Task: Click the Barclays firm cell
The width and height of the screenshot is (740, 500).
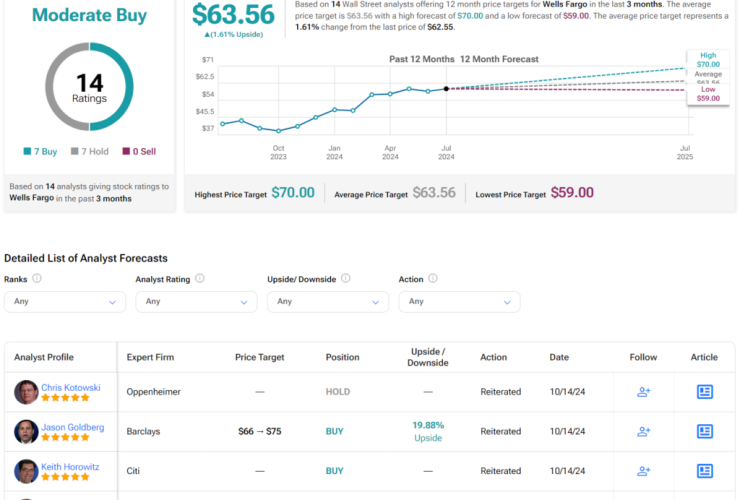Action: [143, 432]
